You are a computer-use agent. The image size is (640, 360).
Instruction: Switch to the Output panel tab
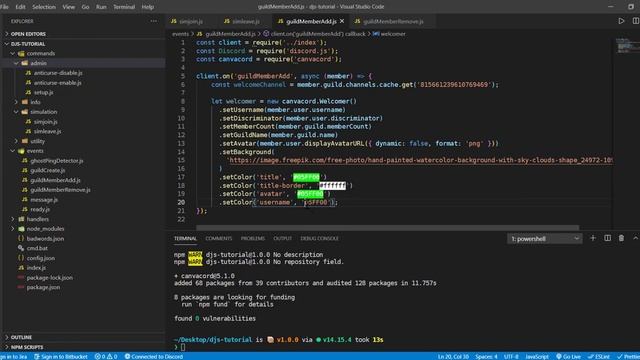pos(282,238)
